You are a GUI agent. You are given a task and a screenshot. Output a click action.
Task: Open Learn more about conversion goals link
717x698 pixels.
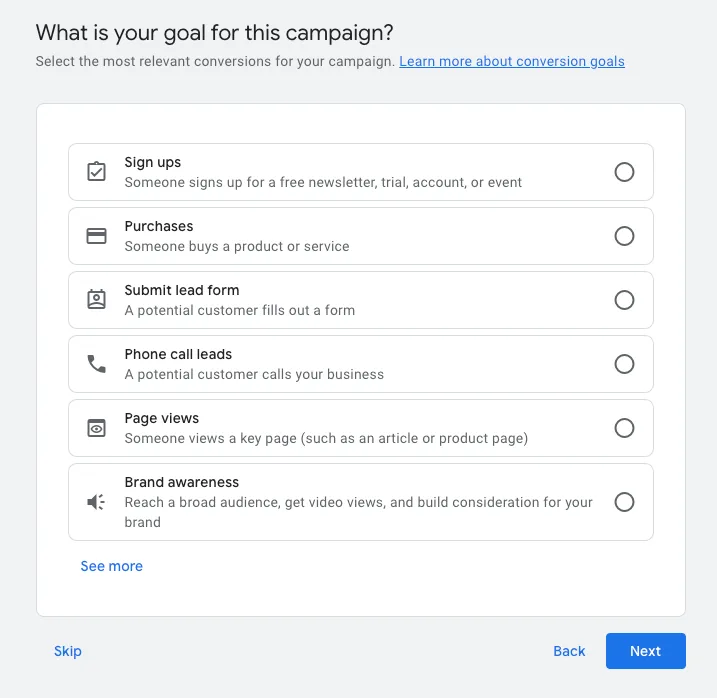coord(512,61)
